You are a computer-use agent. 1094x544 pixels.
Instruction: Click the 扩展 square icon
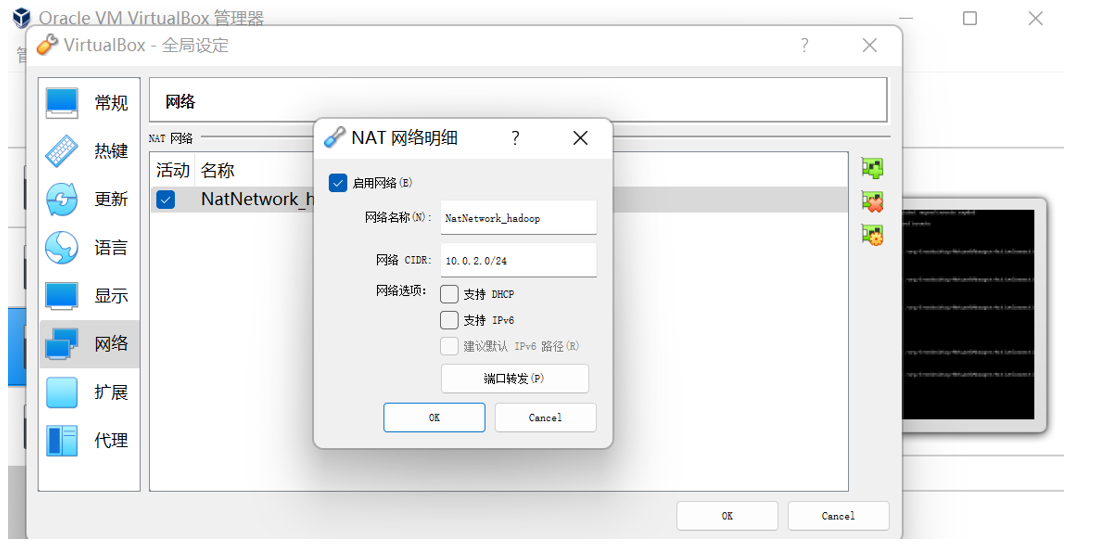pyautogui.click(x=62, y=392)
